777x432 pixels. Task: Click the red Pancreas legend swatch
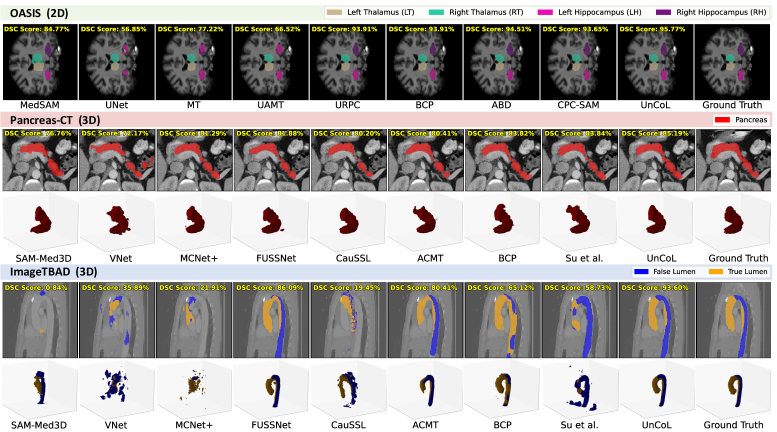722,119
